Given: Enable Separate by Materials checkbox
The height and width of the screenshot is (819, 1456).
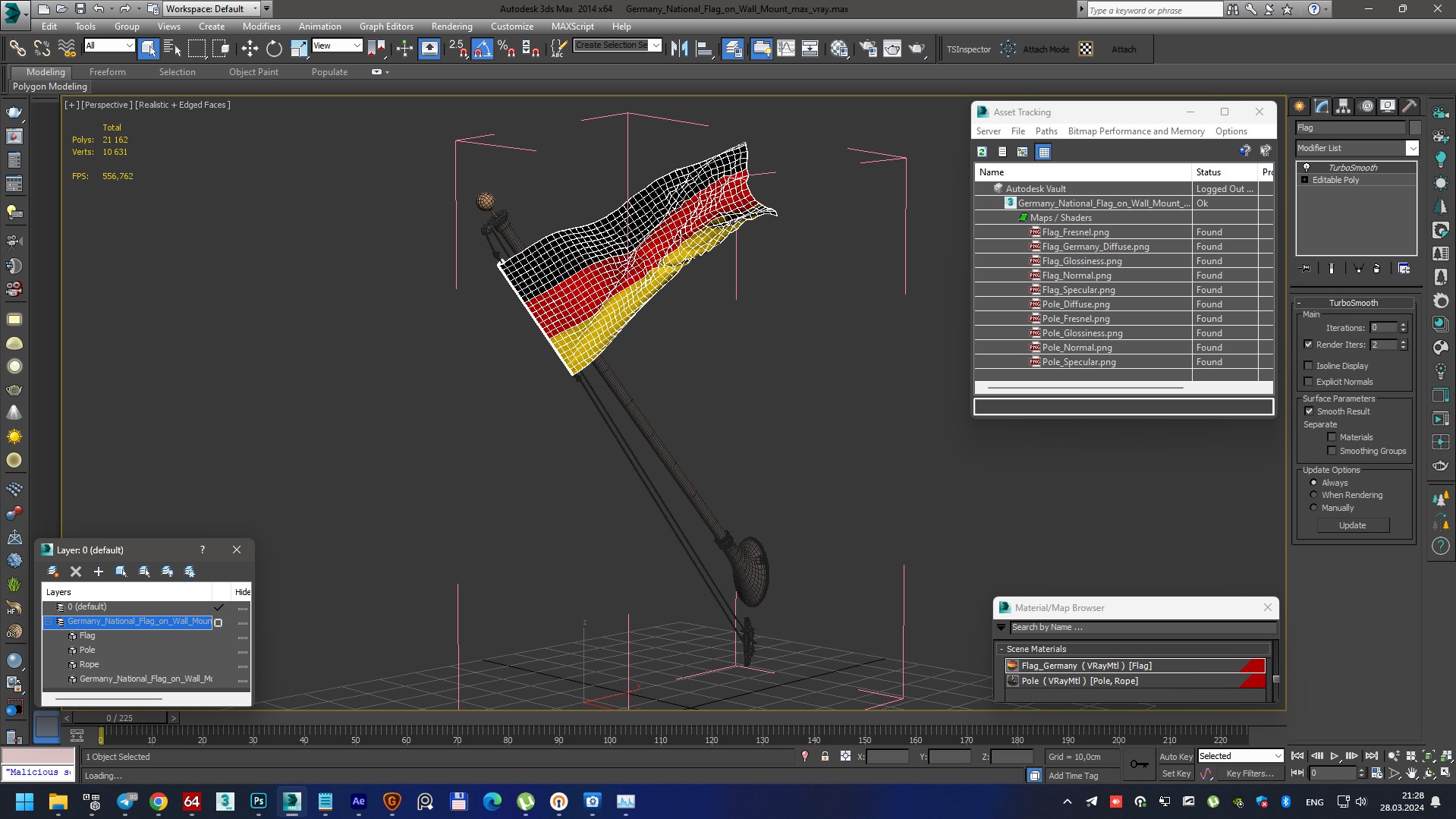Looking at the screenshot, I should tap(1332, 437).
